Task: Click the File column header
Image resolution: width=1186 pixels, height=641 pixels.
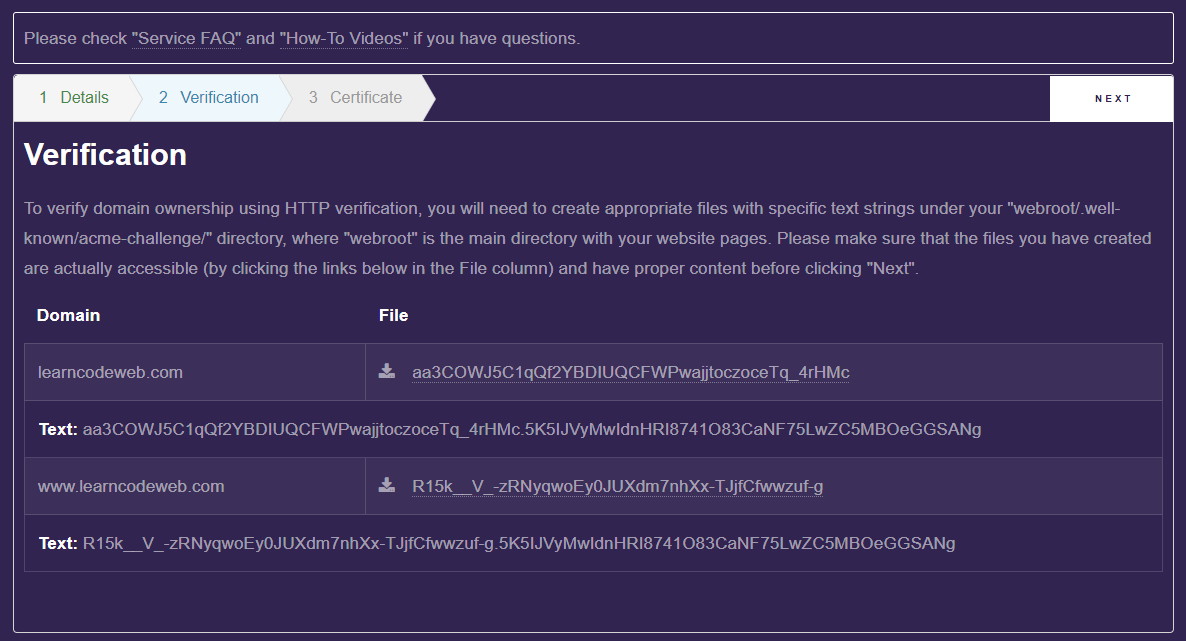Action: click(393, 315)
